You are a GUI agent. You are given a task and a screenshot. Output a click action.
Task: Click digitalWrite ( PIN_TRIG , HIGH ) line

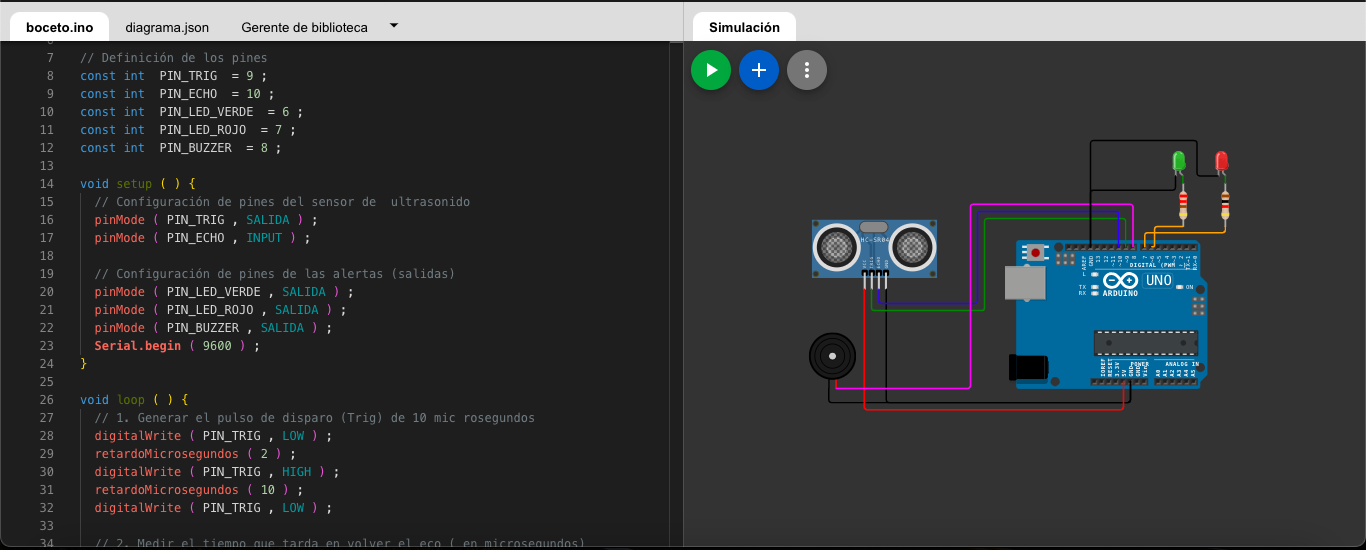[216, 472]
